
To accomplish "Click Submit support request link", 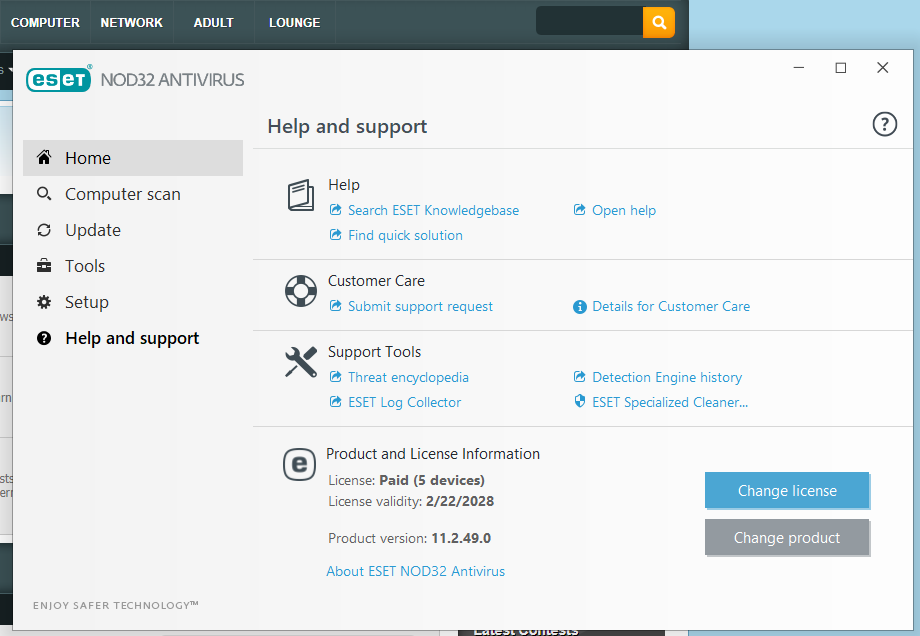I will point(420,306).
